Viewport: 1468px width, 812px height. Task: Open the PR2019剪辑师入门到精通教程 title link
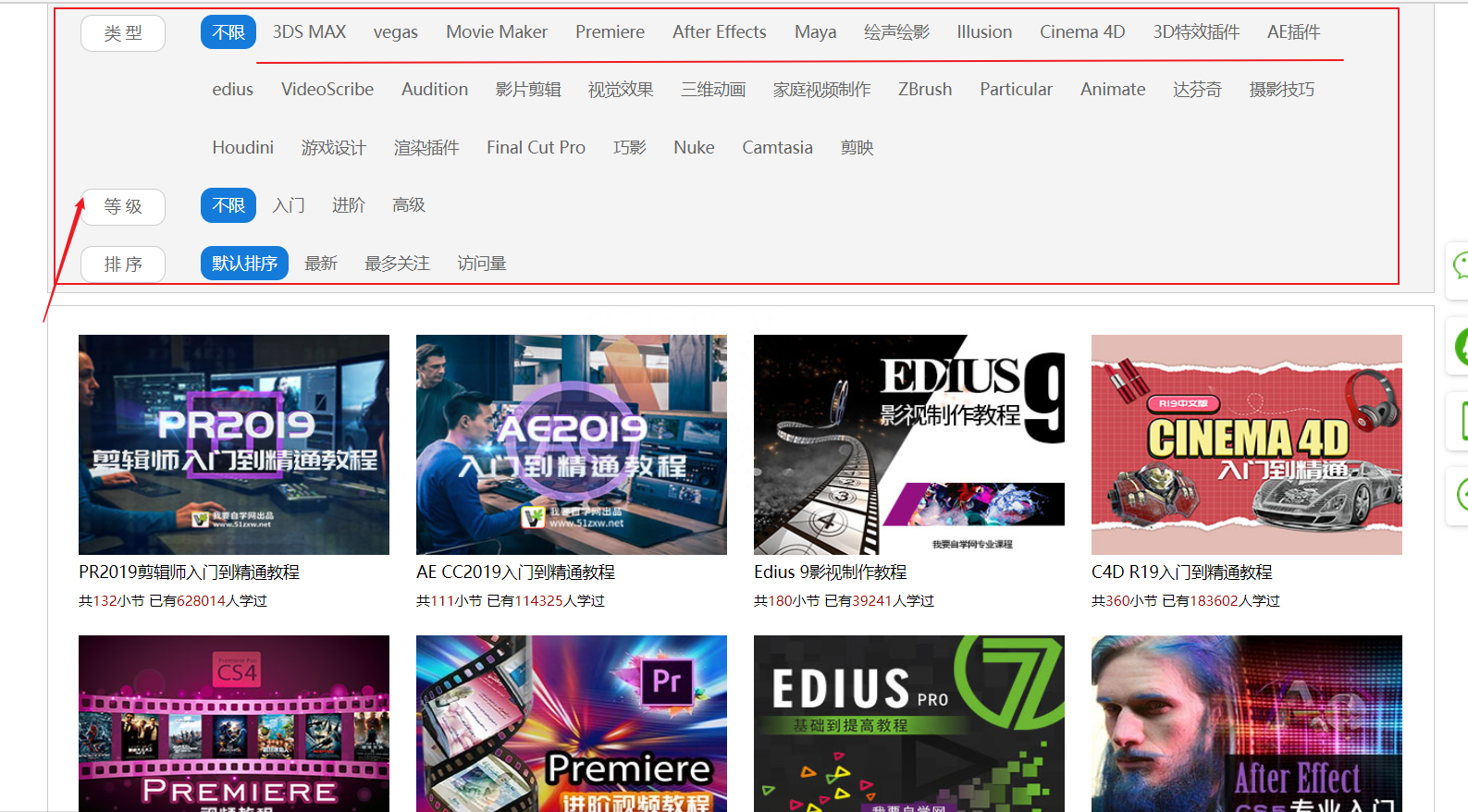tap(189, 572)
